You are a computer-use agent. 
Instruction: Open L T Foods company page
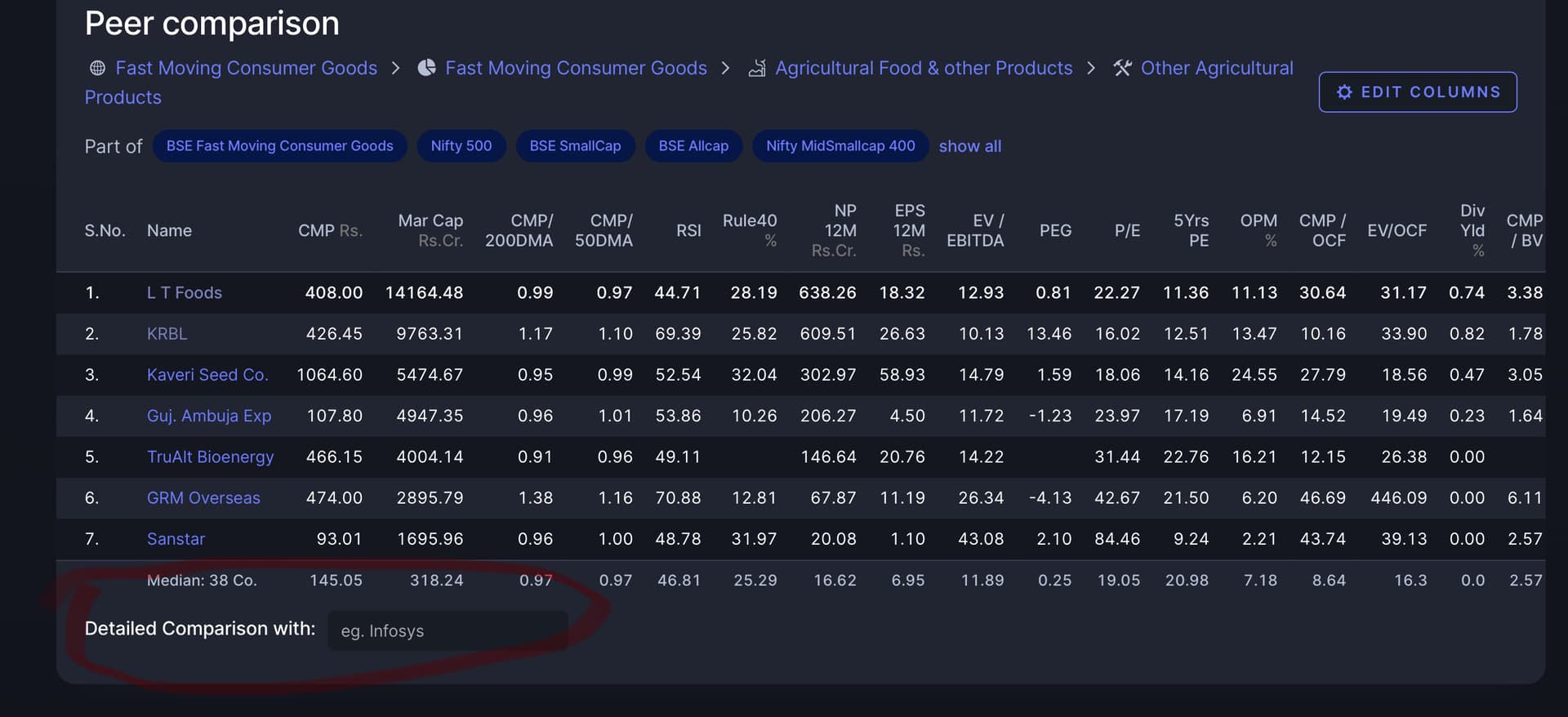tap(185, 293)
